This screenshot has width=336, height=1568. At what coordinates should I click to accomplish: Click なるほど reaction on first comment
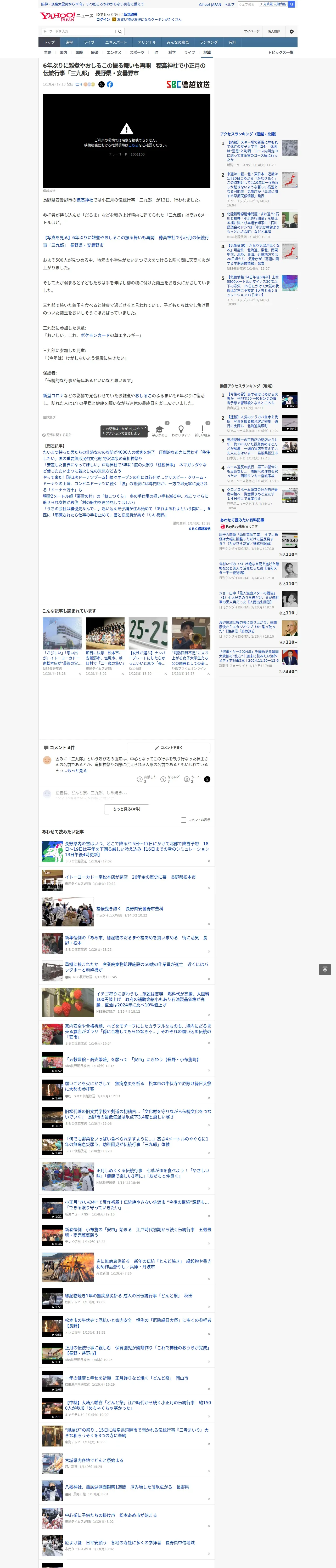pos(170,779)
